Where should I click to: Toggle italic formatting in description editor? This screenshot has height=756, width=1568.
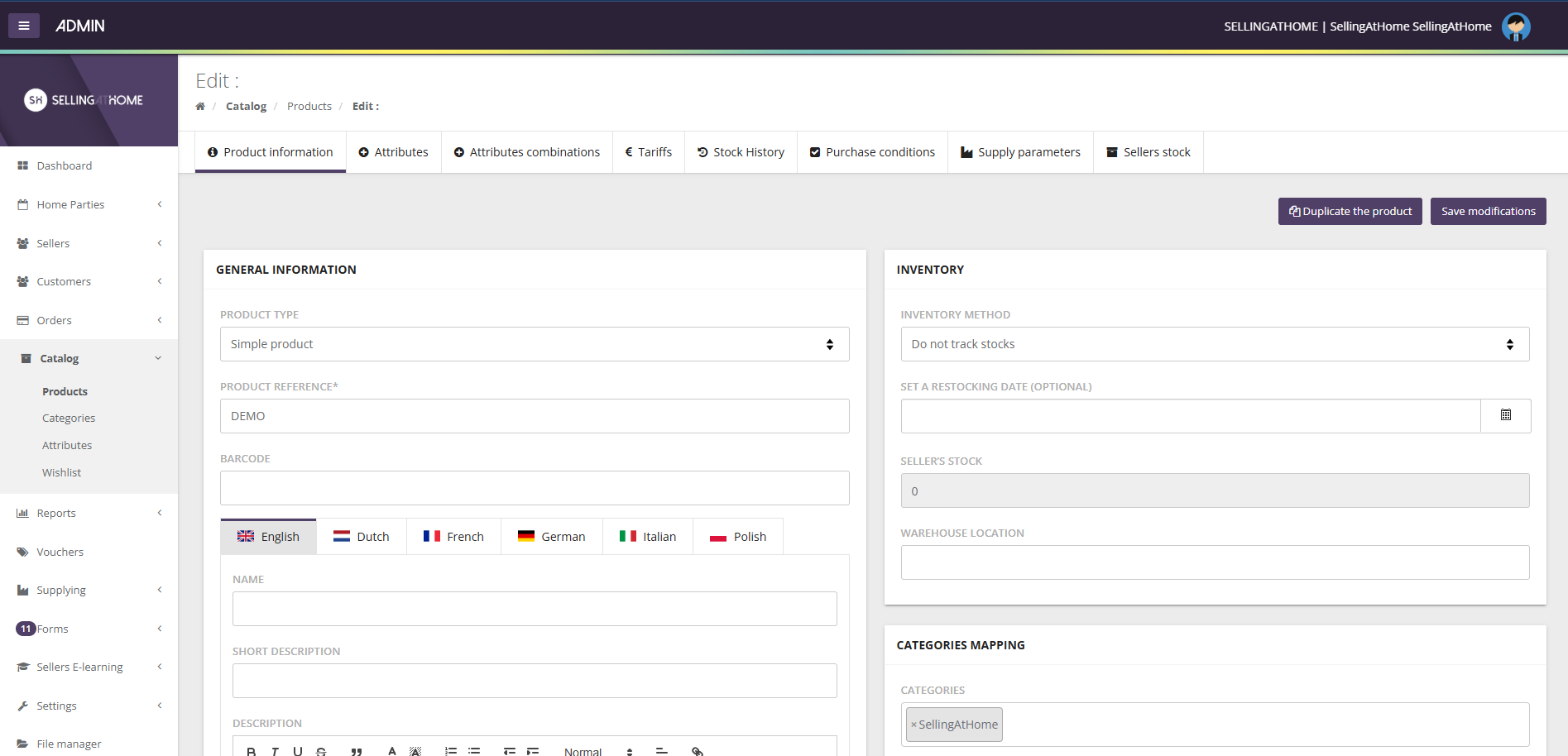click(x=275, y=751)
